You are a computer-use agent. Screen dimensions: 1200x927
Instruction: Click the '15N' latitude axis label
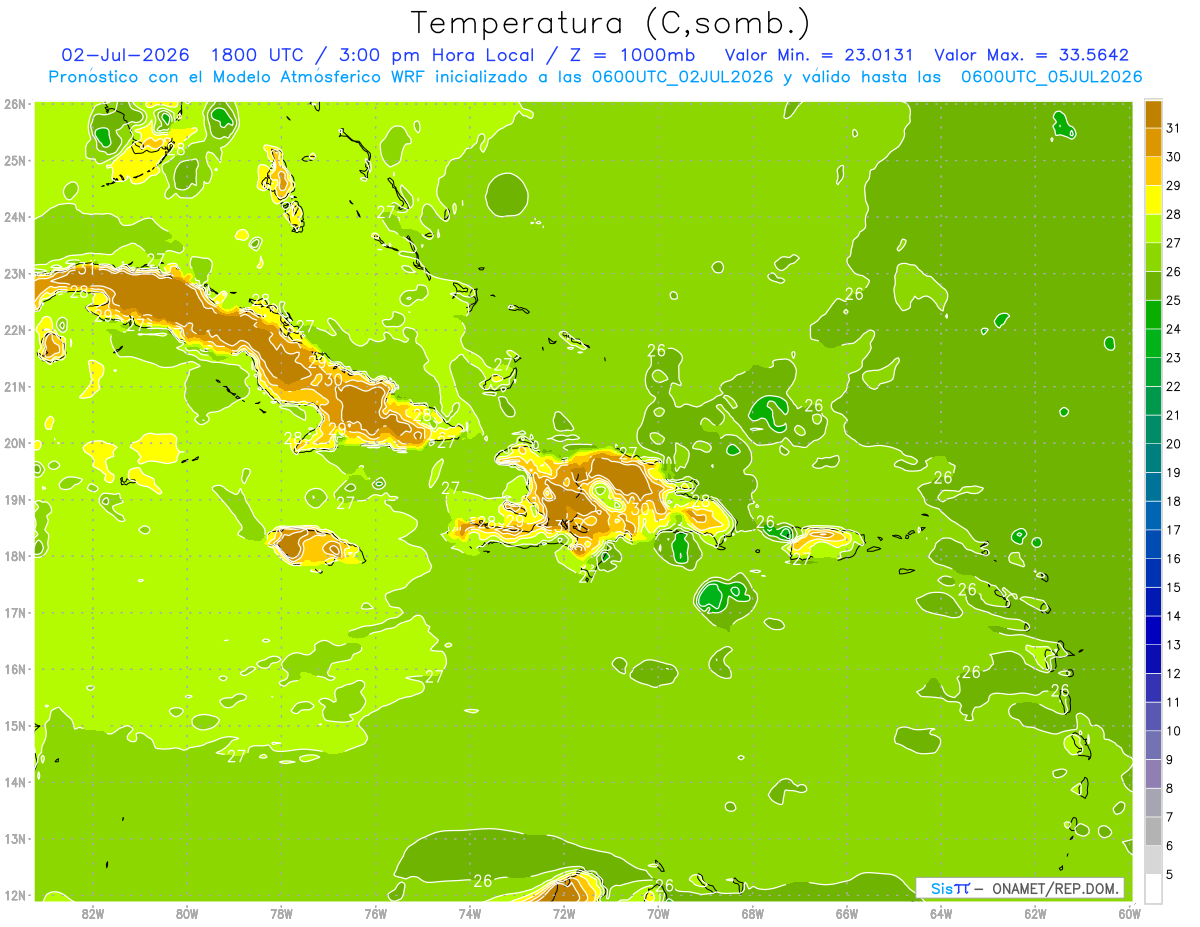click(15, 726)
